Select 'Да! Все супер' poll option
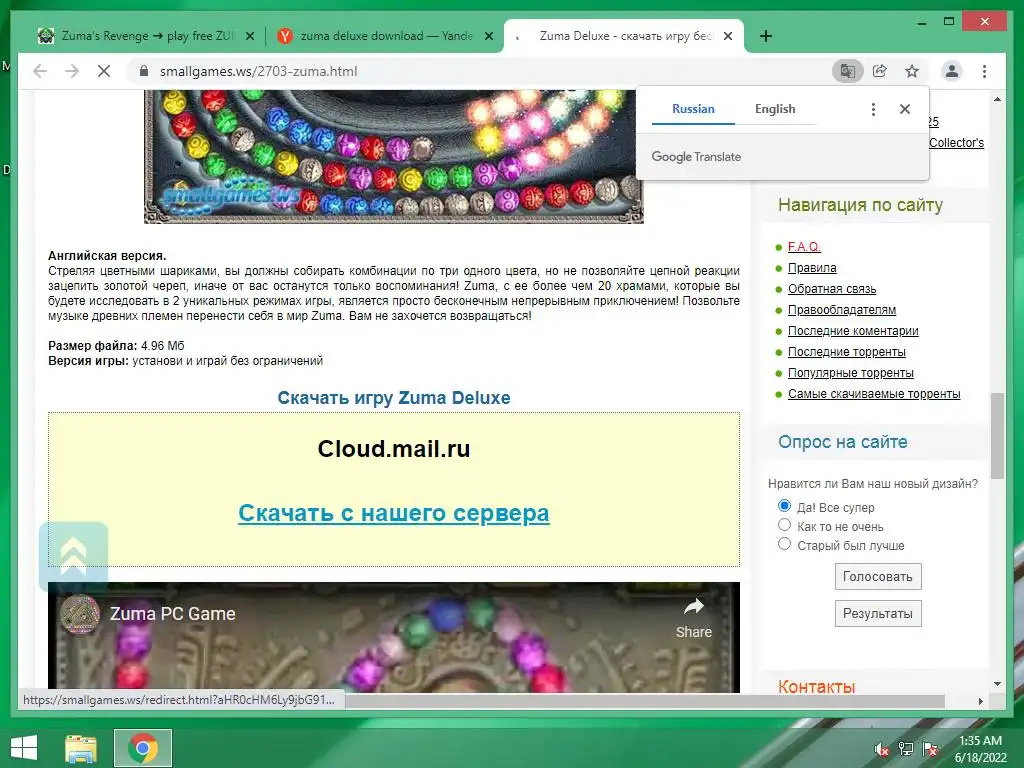Screen dimensions: 1024x768 tap(784, 506)
